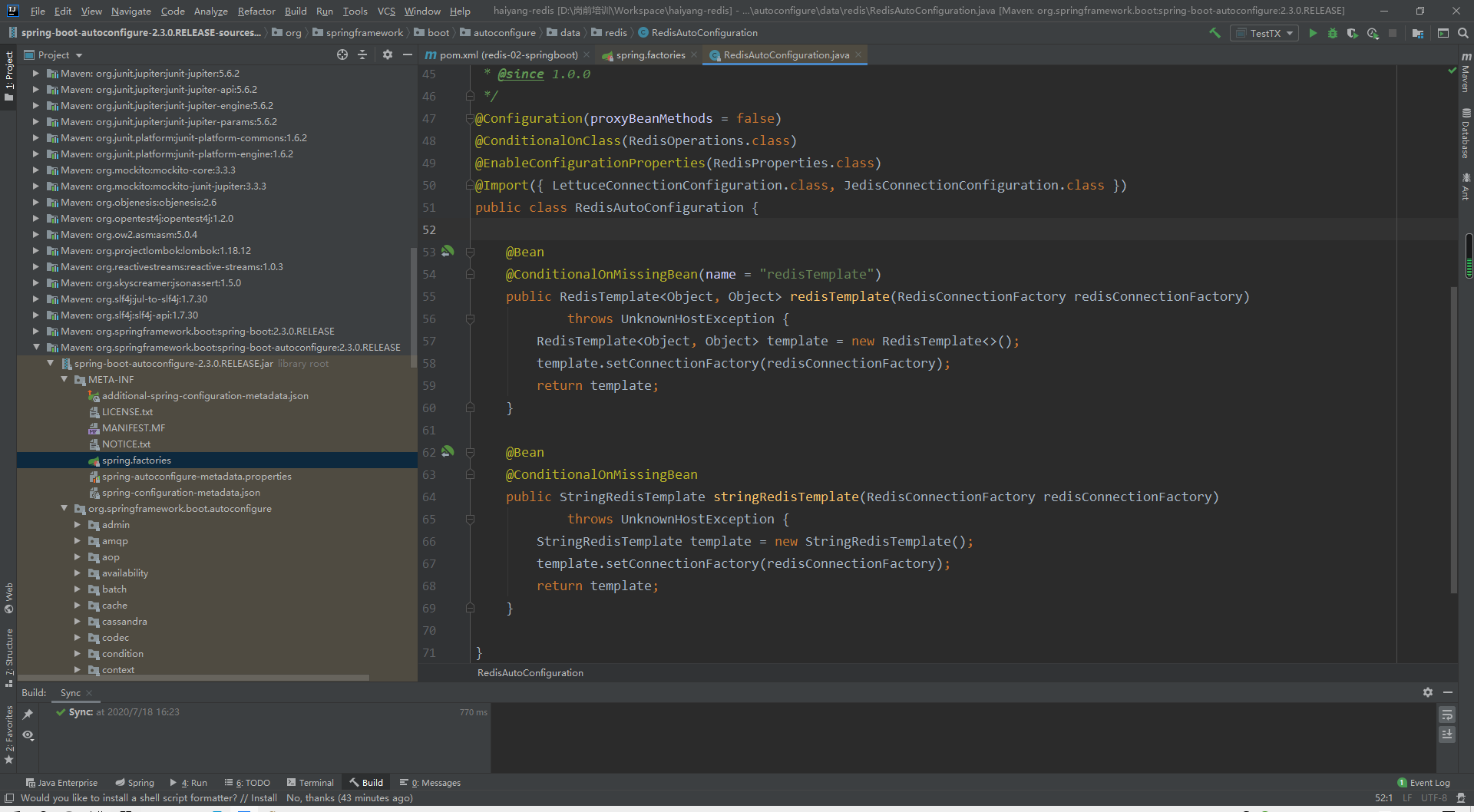Hide the Build tool window
This screenshot has height=812, width=1474.
pyautogui.click(x=1448, y=692)
